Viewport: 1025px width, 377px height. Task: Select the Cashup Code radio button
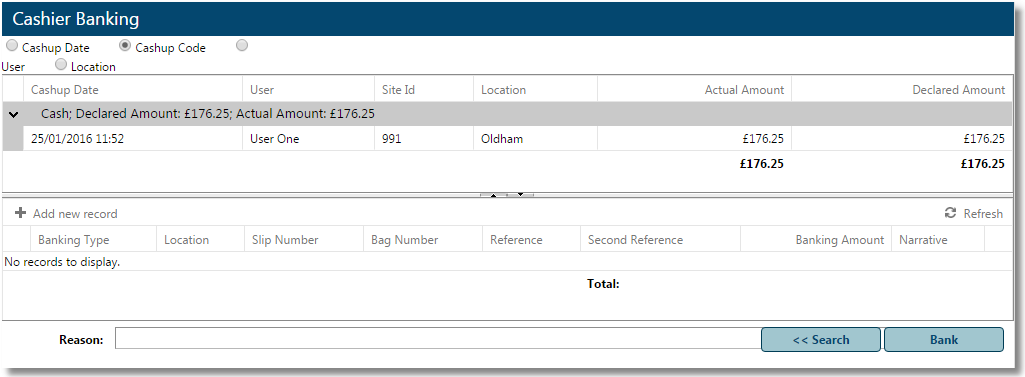pos(125,46)
